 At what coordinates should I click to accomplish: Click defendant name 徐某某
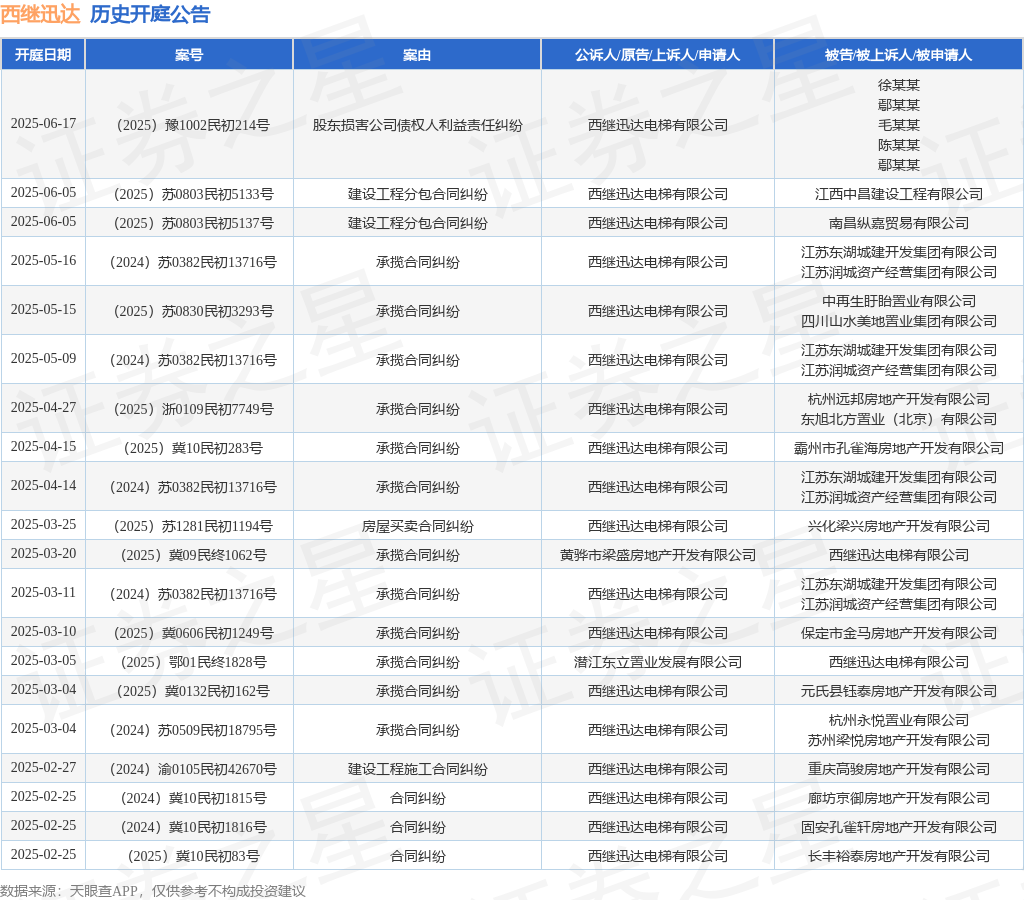(x=899, y=85)
